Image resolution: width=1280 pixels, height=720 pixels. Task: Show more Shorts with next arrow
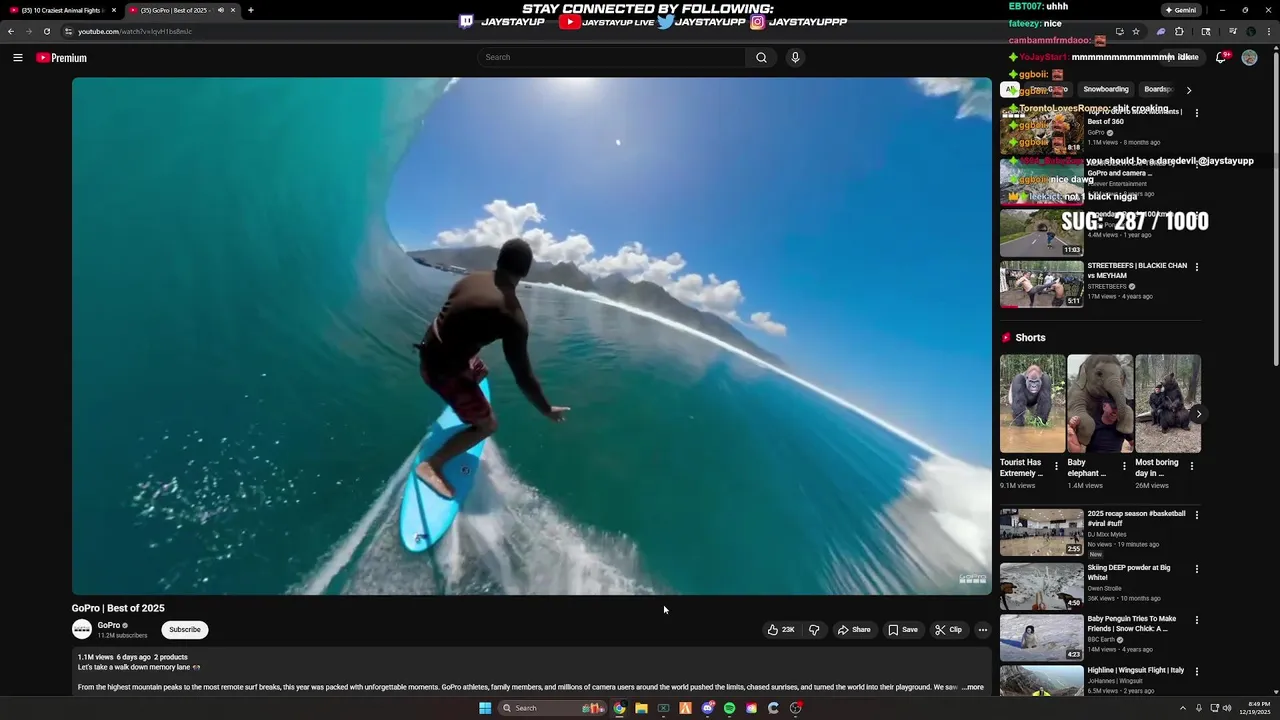[1198, 414]
